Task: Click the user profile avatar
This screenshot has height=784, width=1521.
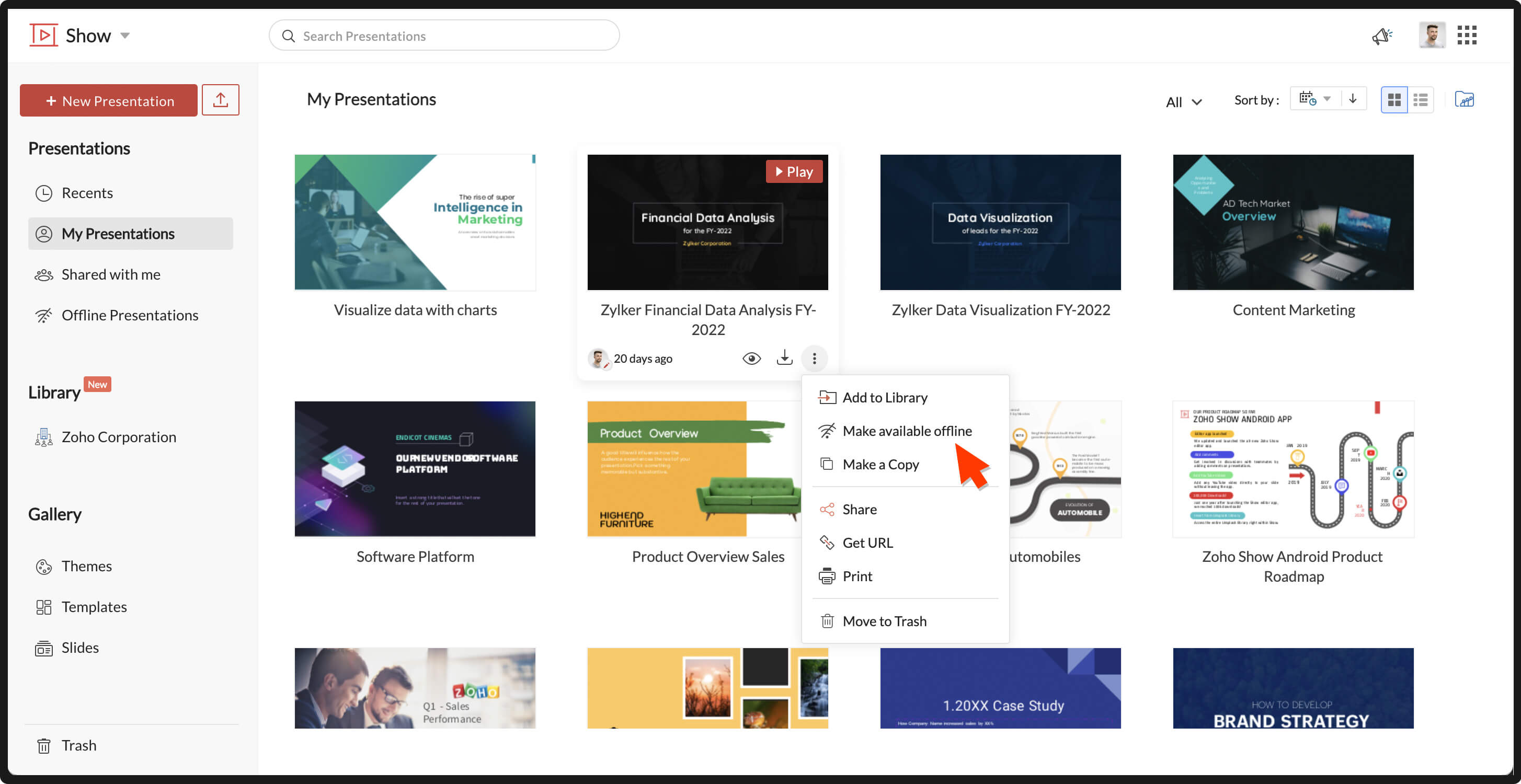Action: 1432,36
